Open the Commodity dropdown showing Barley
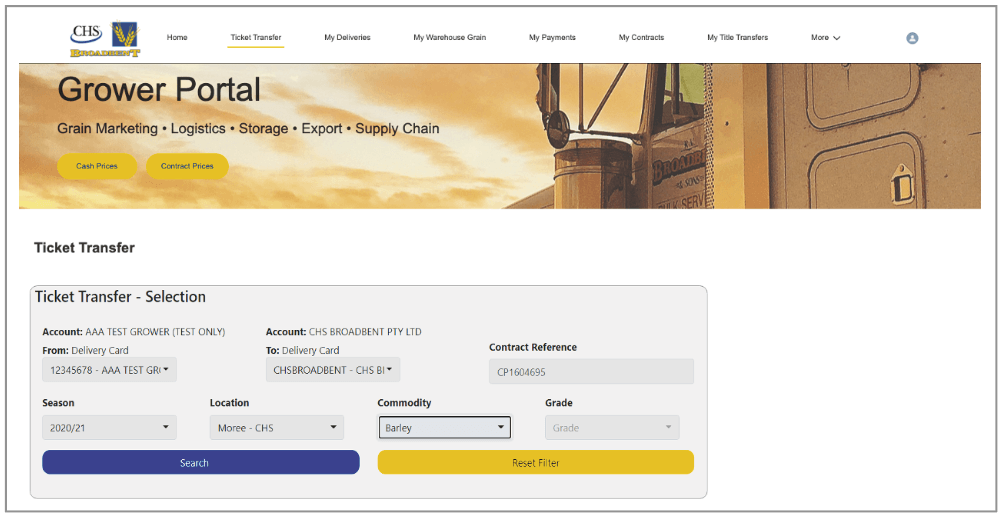Screen dimensions: 1002x519 pyautogui.click(x=444, y=428)
